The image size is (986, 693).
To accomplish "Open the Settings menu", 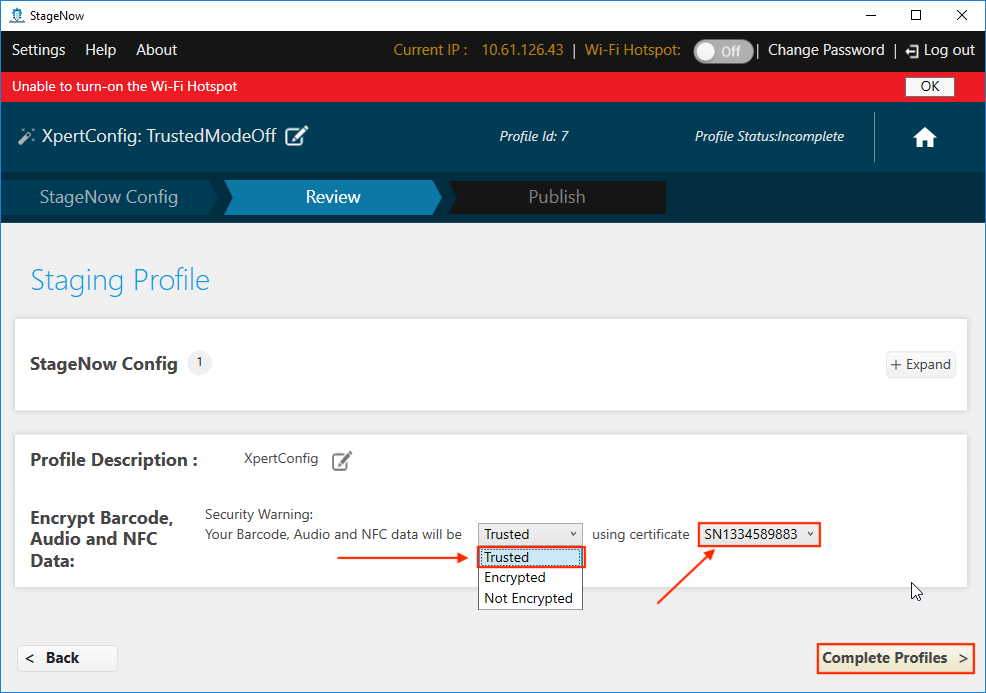I will (39, 50).
